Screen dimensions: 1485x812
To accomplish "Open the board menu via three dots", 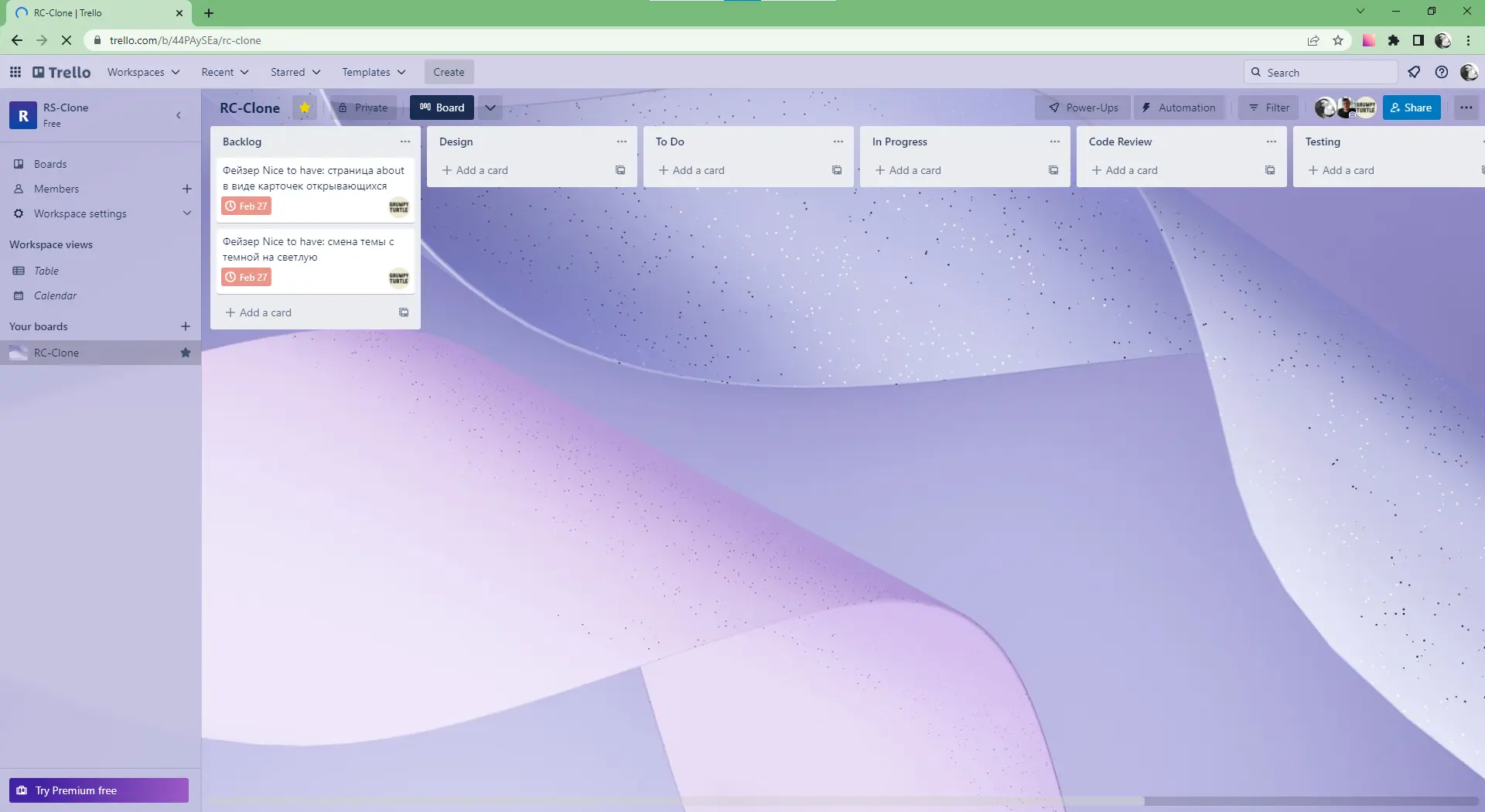I will [1466, 107].
